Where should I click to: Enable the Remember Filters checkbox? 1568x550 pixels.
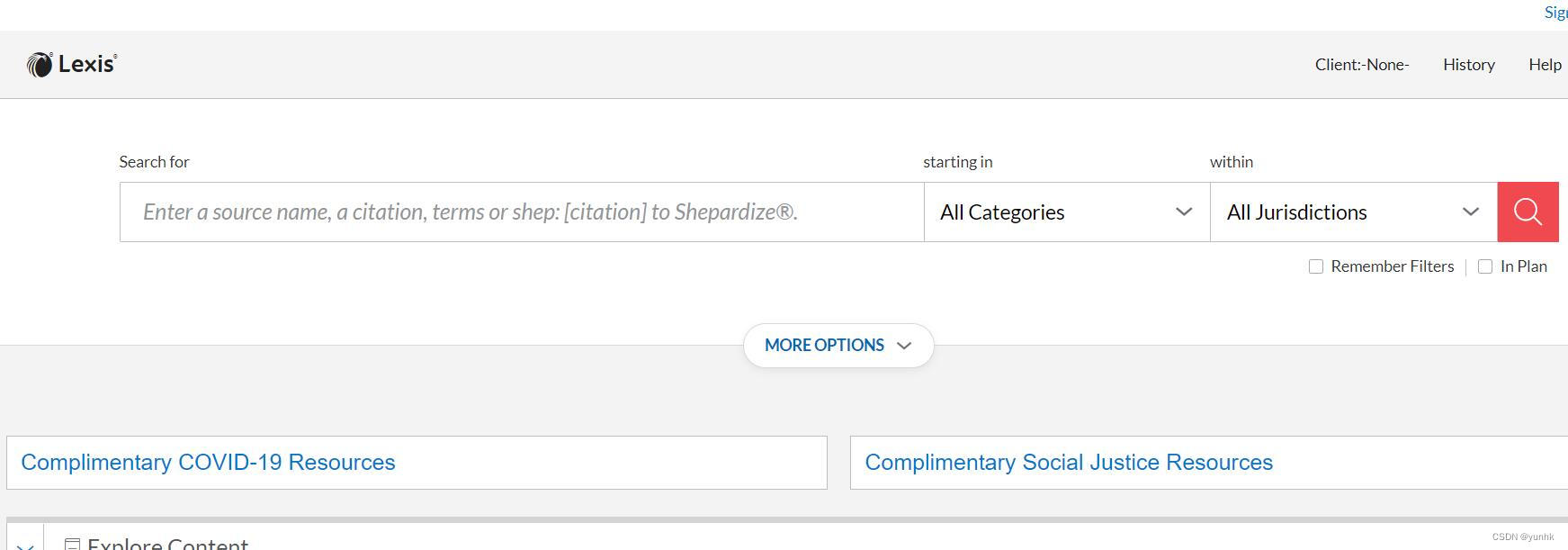(x=1316, y=266)
